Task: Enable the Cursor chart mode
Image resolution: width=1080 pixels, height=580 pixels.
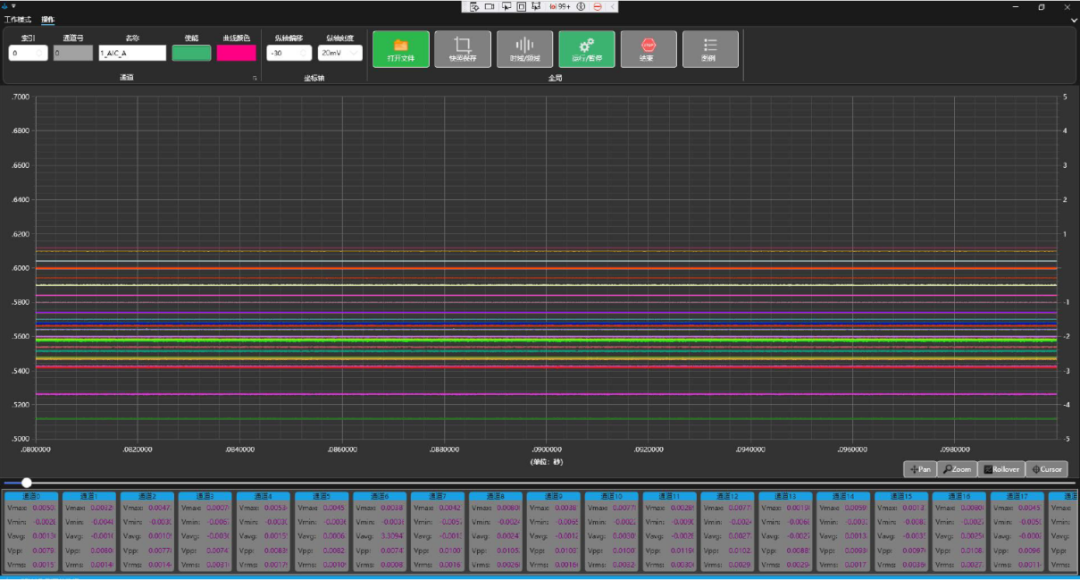Action: [1045, 469]
